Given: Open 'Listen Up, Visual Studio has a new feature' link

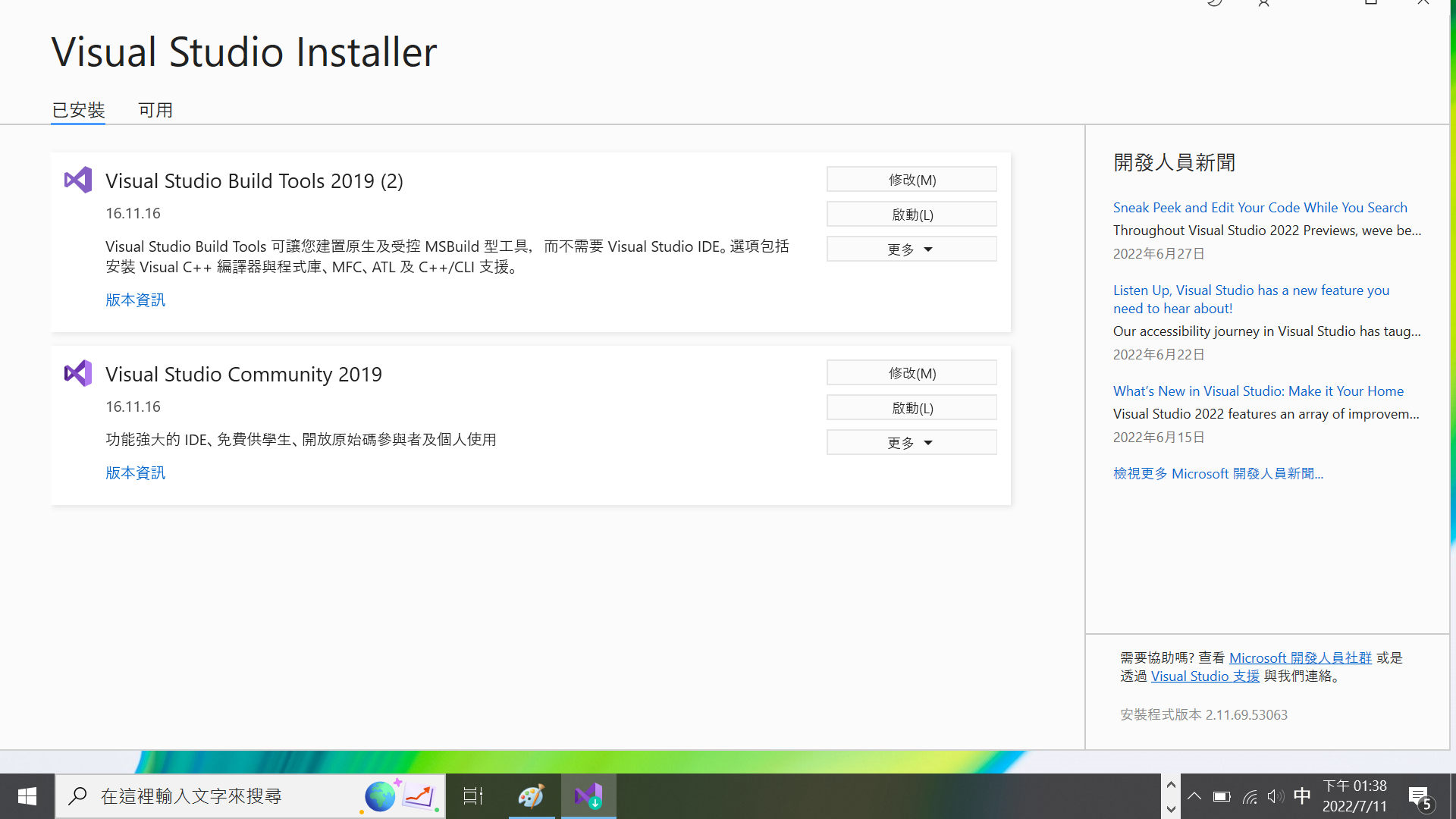Looking at the screenshot, I should coord(1251,299).
